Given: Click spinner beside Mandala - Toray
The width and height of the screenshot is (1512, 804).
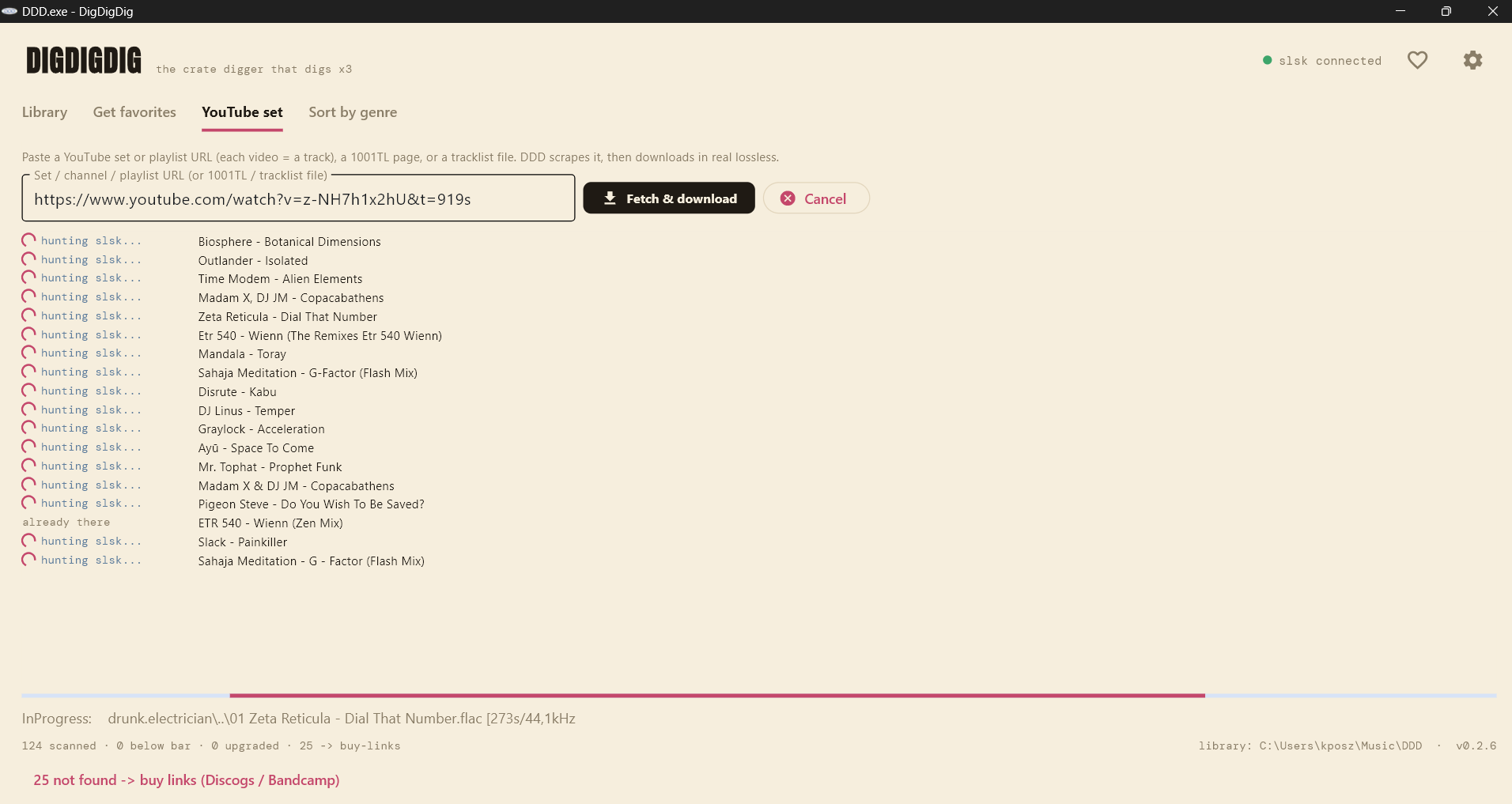Looking at the screenshot, I should point(29,353).
